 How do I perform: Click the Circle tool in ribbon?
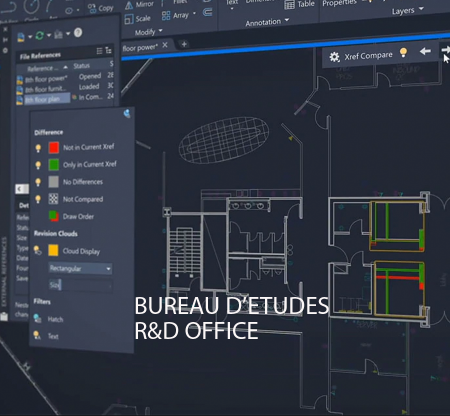(x=32, y=6)
